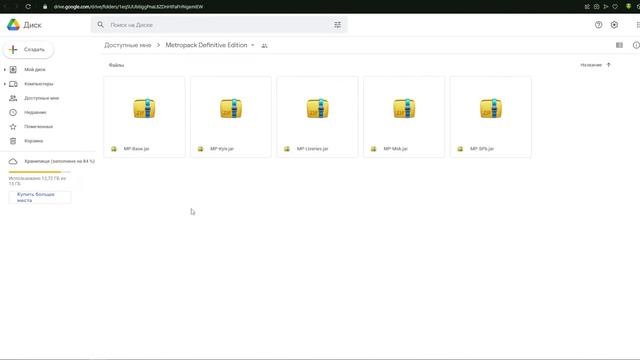Viewport: 640px width, 360px height.
Task: Reload the page in the browser
Action: click(28, 7)
